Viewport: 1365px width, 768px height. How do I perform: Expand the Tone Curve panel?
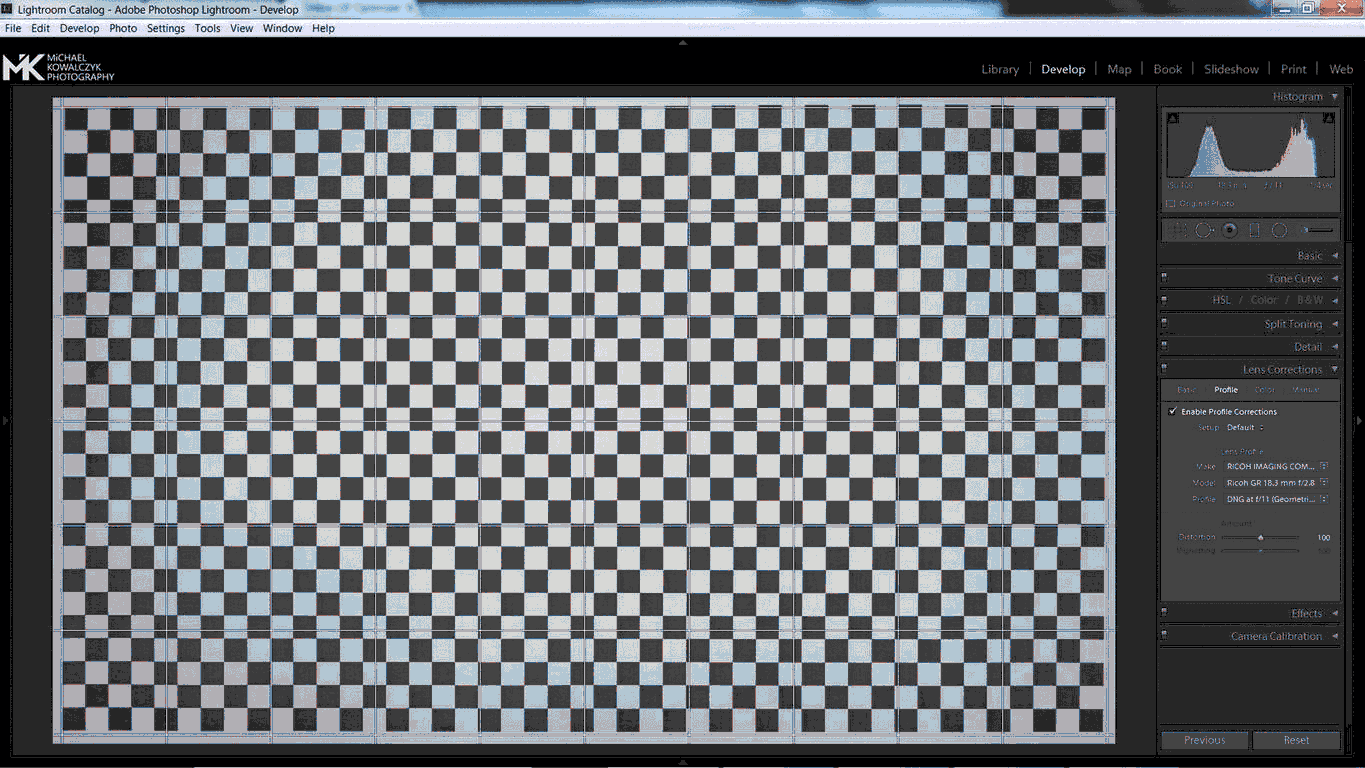[1334, 279]
